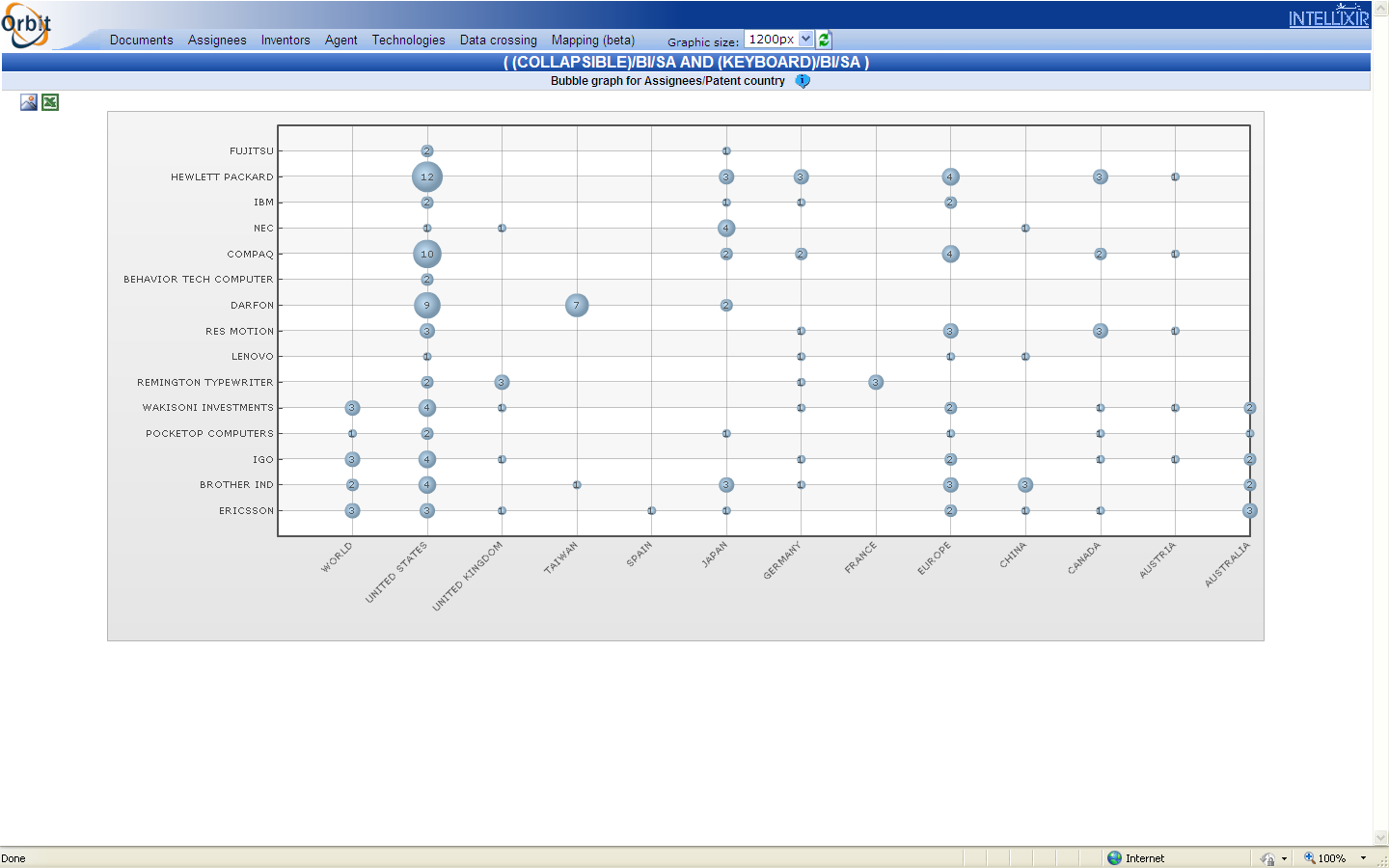Open the Data crossing menu
This screenshot has height=868, width=1389.
click(499, 40)
